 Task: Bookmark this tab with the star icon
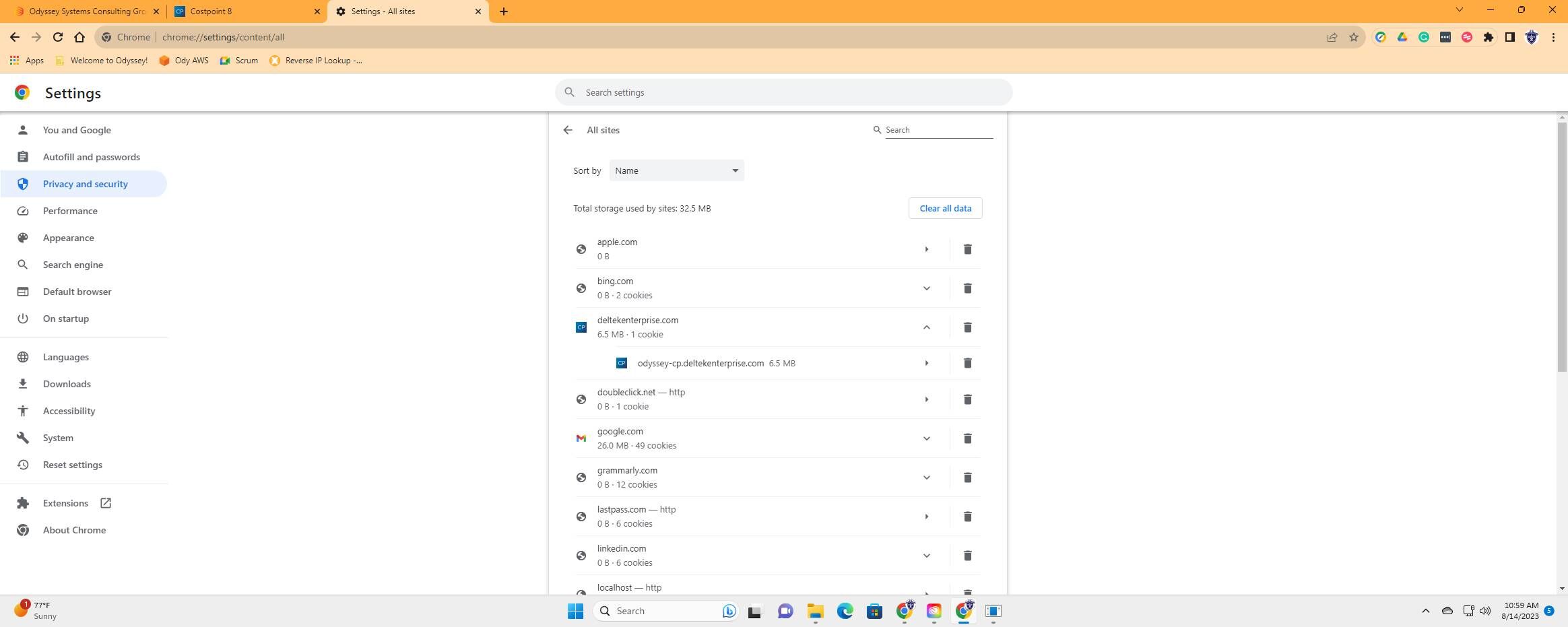pyautogui.click(x=1354, y=37)
